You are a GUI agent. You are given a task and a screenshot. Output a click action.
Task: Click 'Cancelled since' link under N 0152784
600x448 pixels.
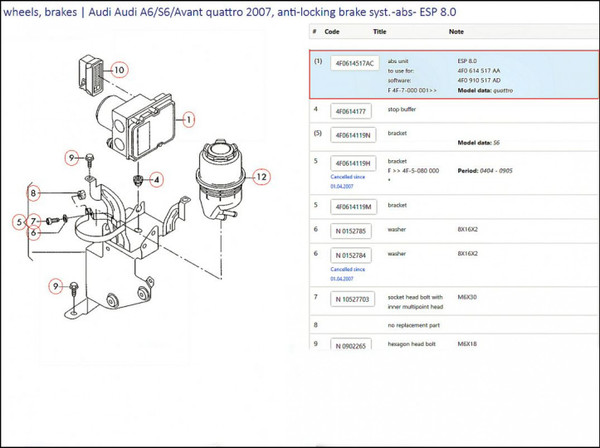(x=347, y=274)
